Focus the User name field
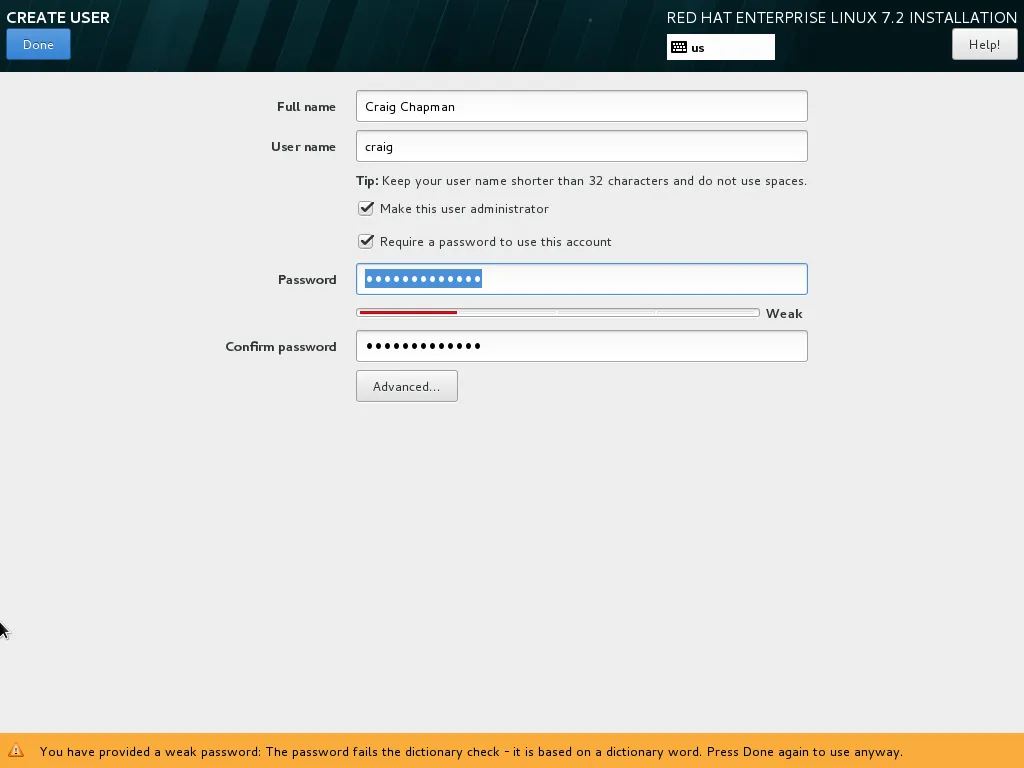The height and width of the screenshot is (768, 1024). (x=582, y=146)
